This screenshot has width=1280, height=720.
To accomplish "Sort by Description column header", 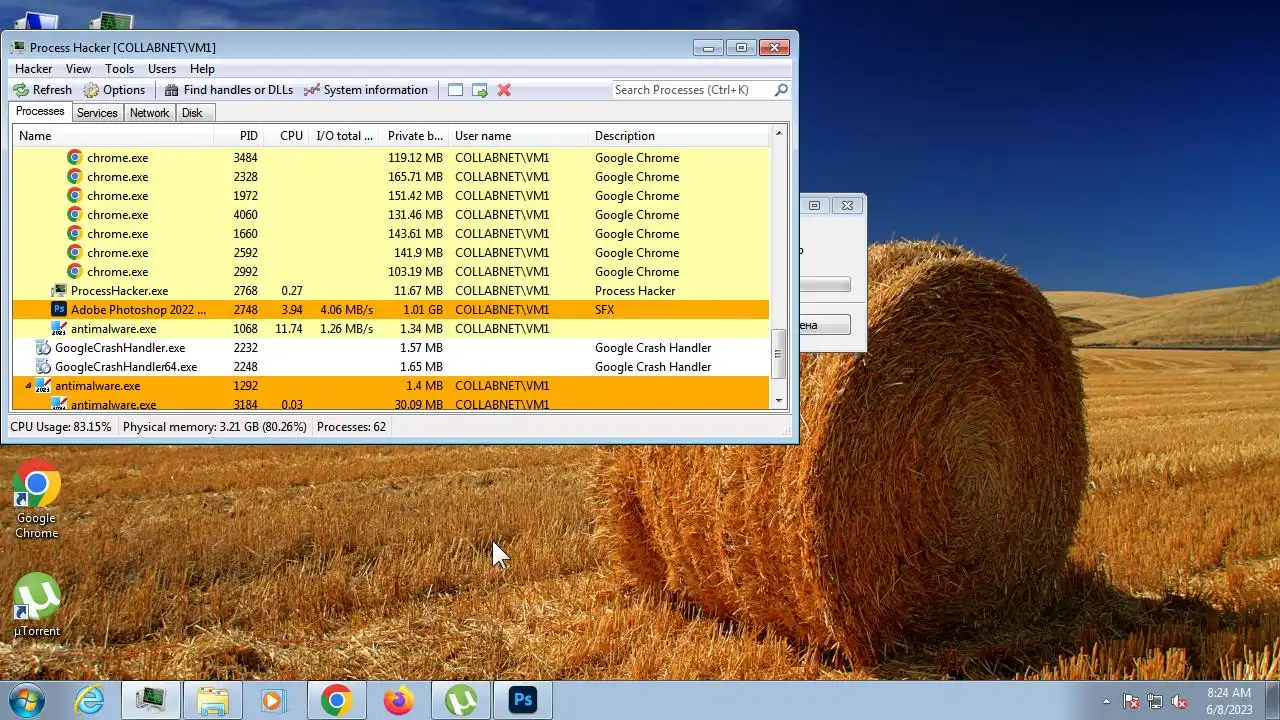I will coord(680,136).
